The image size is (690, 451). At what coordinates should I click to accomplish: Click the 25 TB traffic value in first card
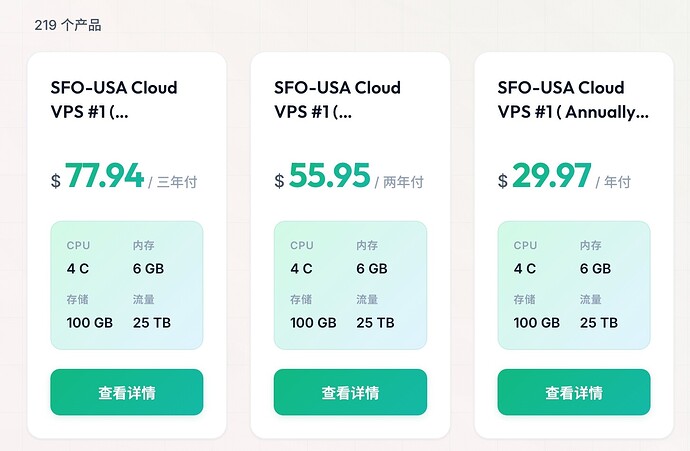point(152,323)
